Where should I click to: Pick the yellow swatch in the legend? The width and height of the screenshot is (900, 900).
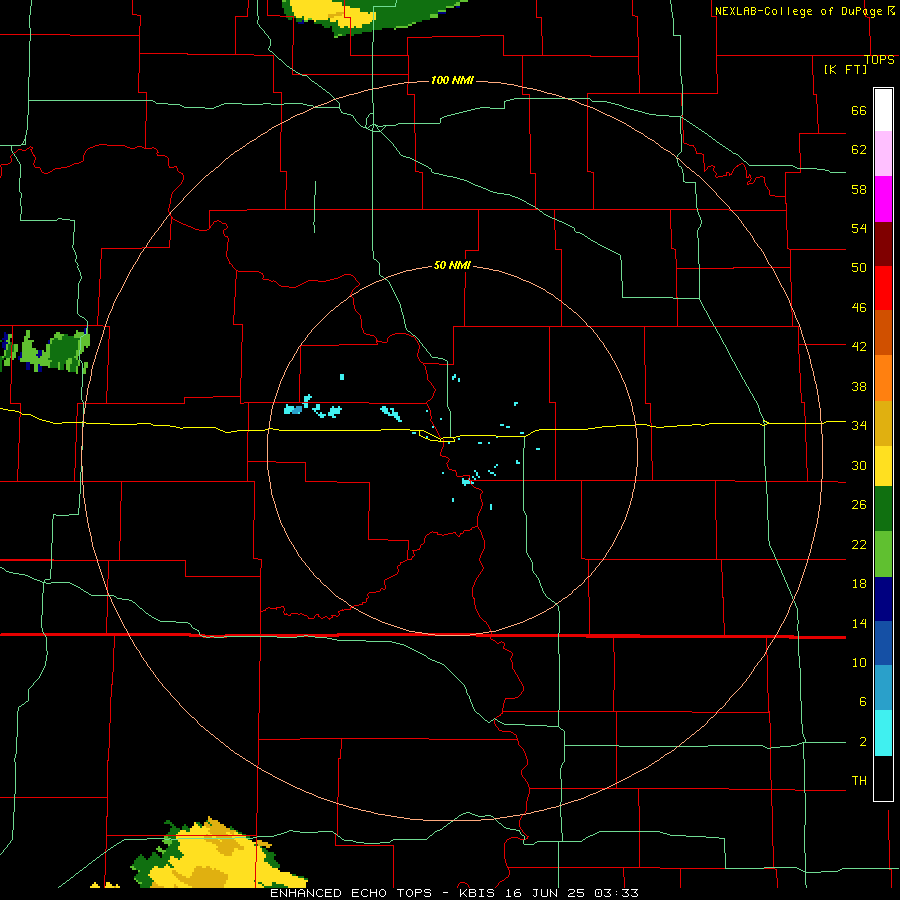point(883,466)
